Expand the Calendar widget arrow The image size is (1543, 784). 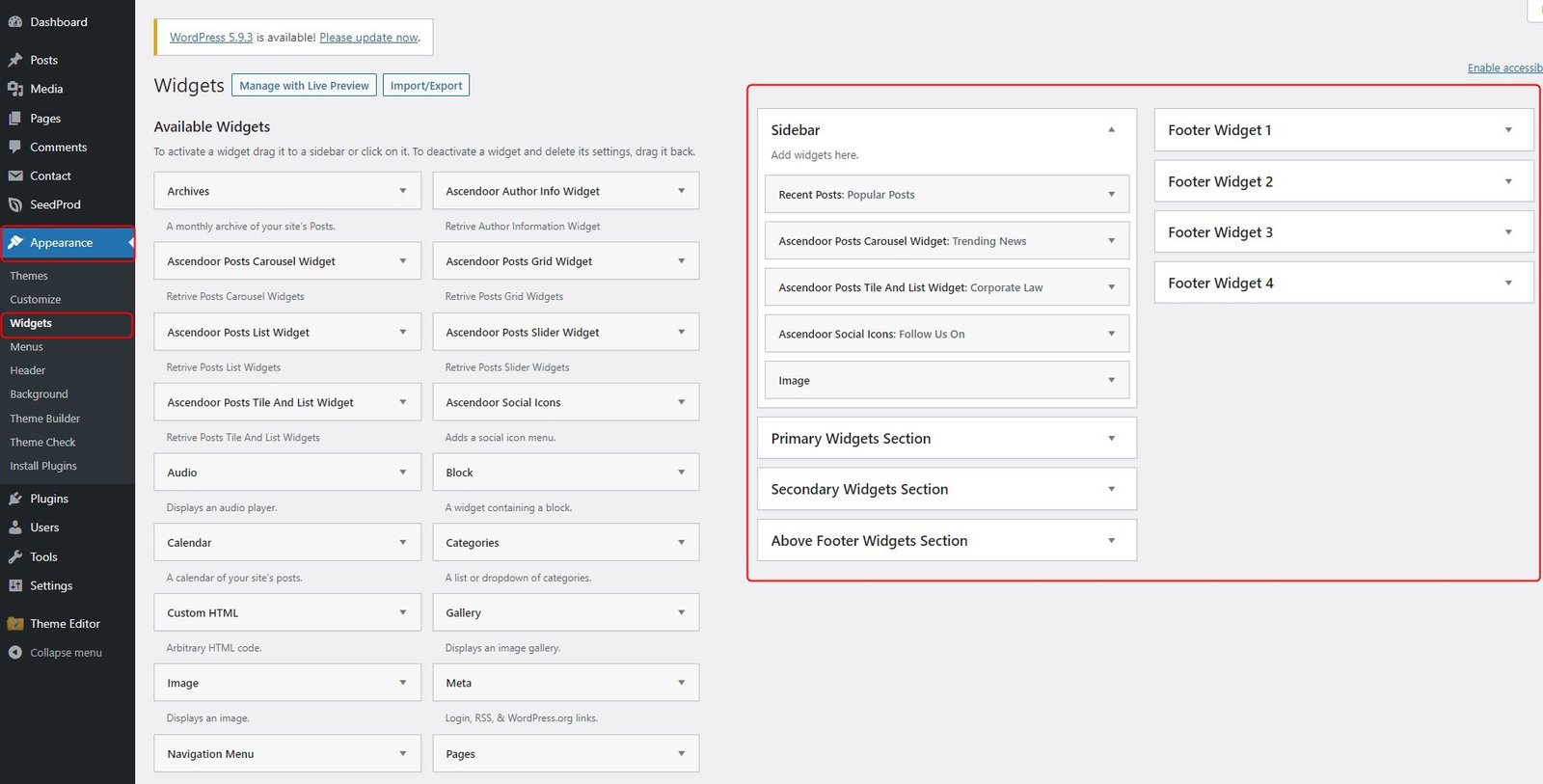402,543
